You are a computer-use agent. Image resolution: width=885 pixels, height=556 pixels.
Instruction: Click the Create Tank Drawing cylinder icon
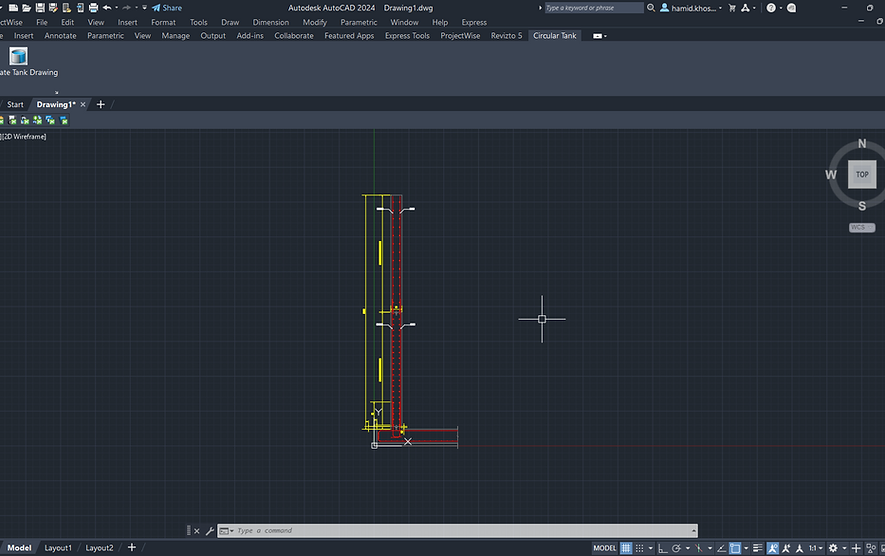click(18, 56)
